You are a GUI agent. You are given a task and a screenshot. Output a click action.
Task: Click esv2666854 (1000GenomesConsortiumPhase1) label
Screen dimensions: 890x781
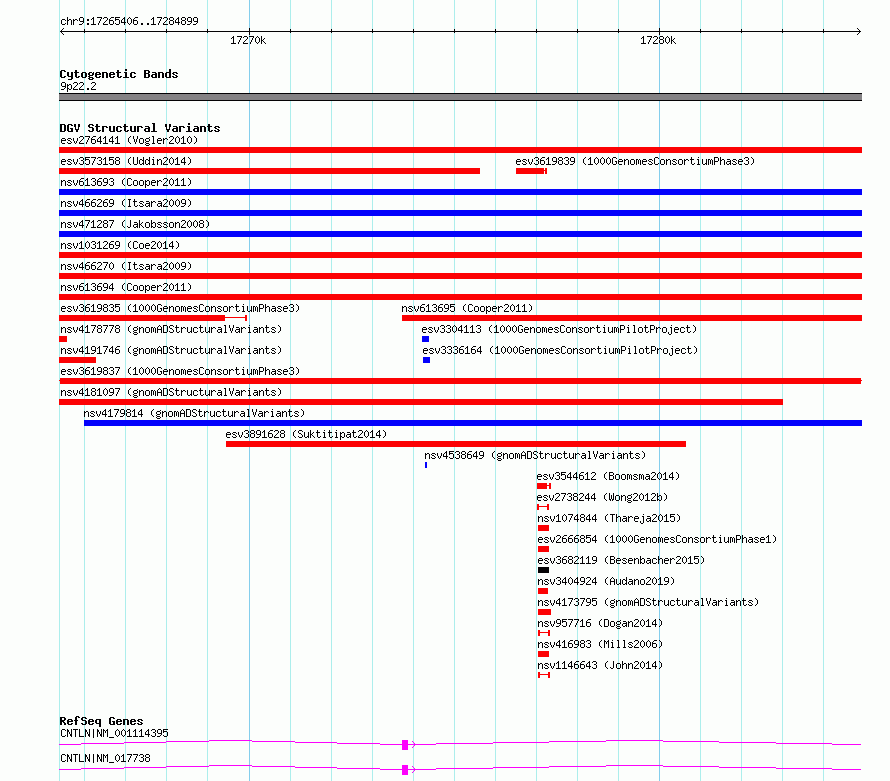657,539
